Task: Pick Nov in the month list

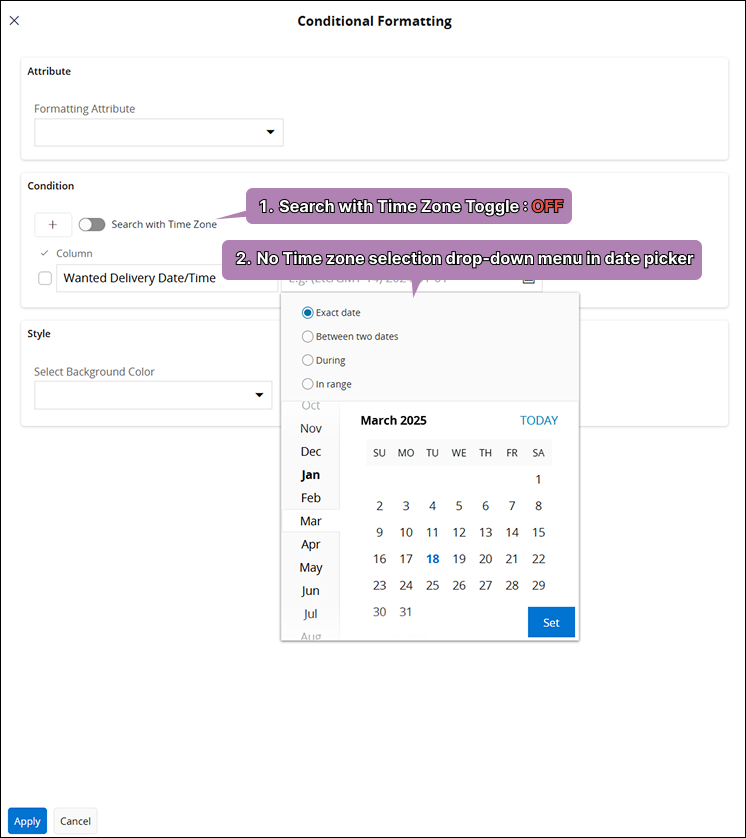Action: pos(310,428)
